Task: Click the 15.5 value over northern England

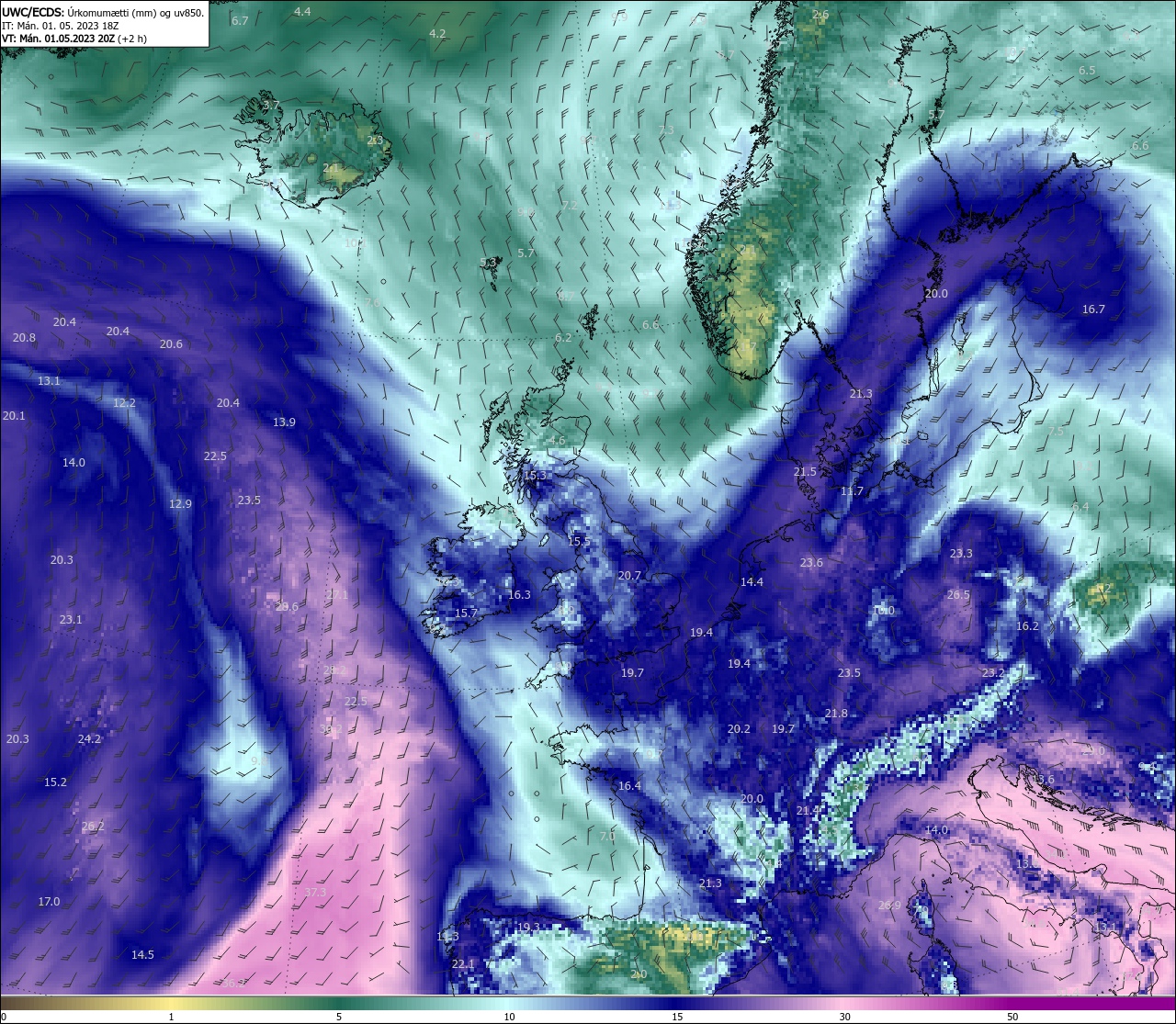Action: coord(579,542)
